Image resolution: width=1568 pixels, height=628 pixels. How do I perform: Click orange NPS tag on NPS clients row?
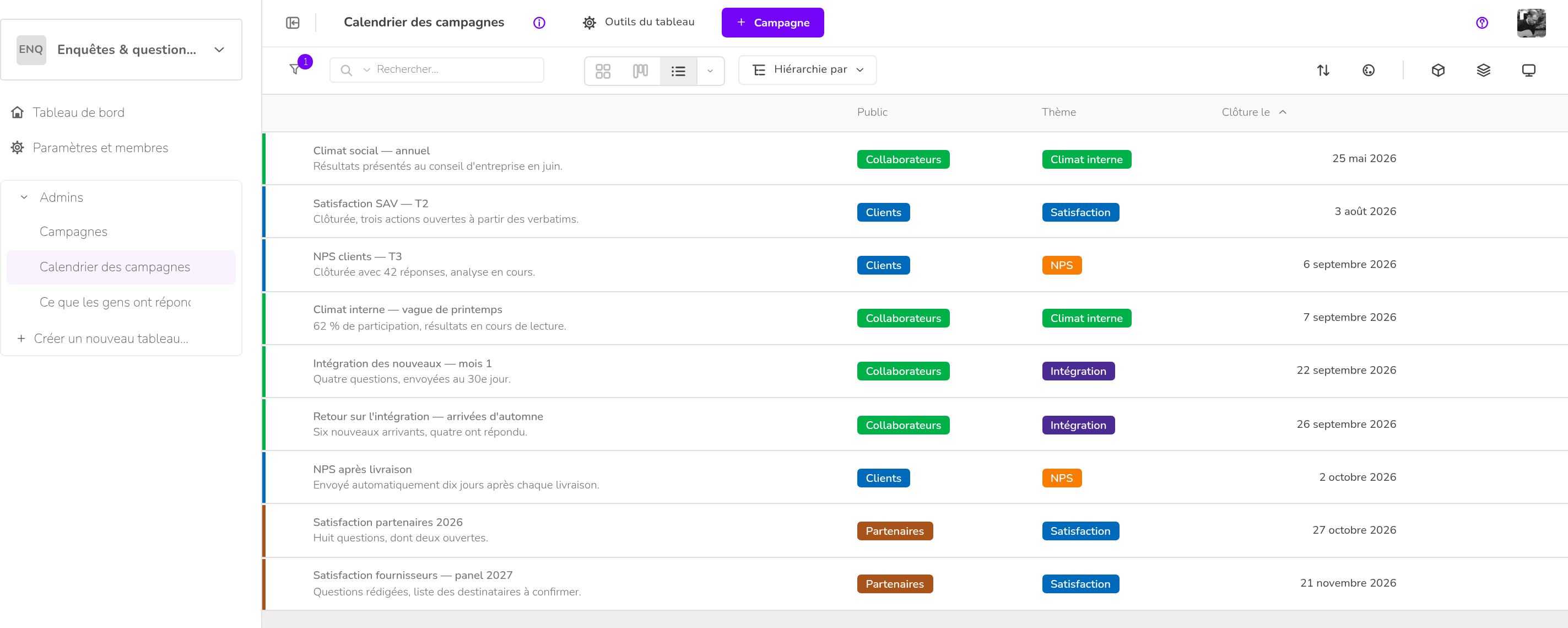click(1061, 265)
